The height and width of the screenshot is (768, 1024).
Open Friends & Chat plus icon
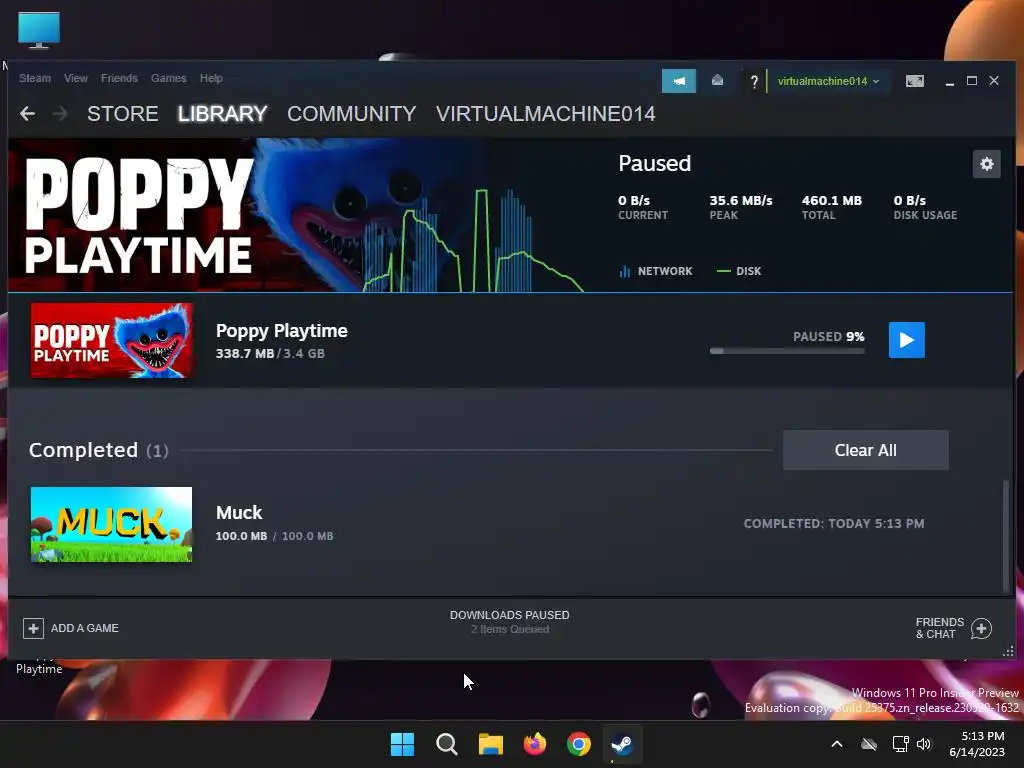pyautogui.click(x=981, y=628)
